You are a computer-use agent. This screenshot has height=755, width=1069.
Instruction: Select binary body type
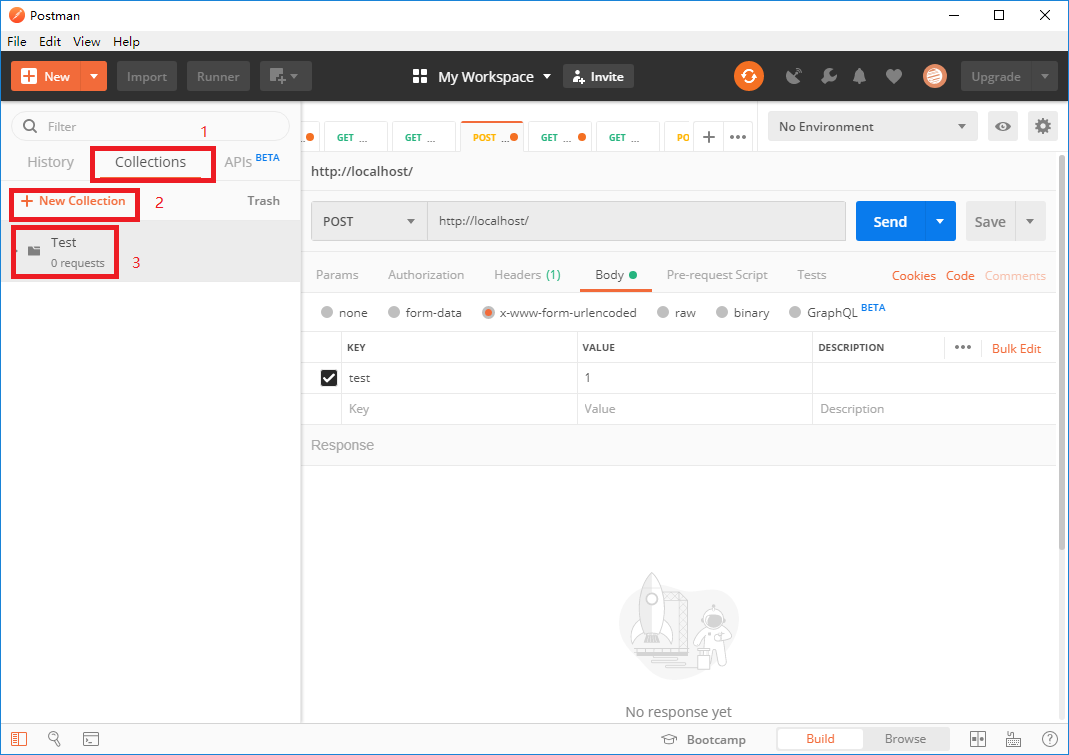point(722,312)
